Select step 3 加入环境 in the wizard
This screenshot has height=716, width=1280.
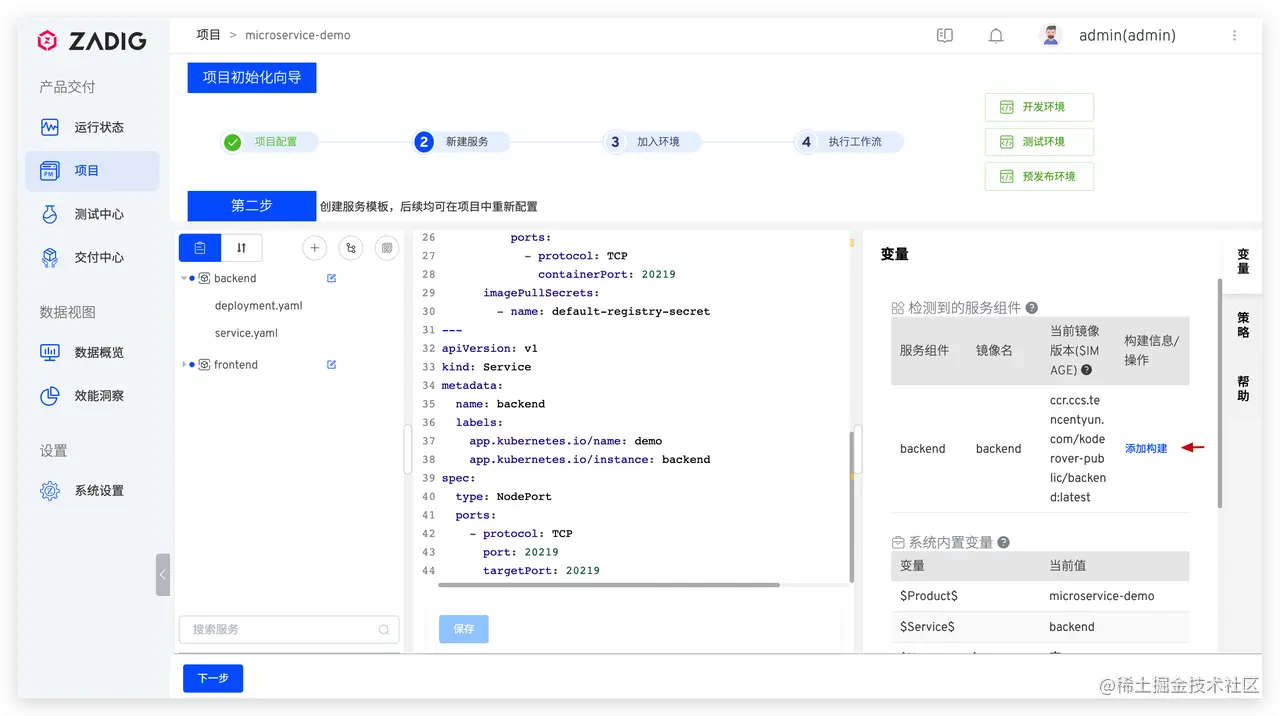652,142
